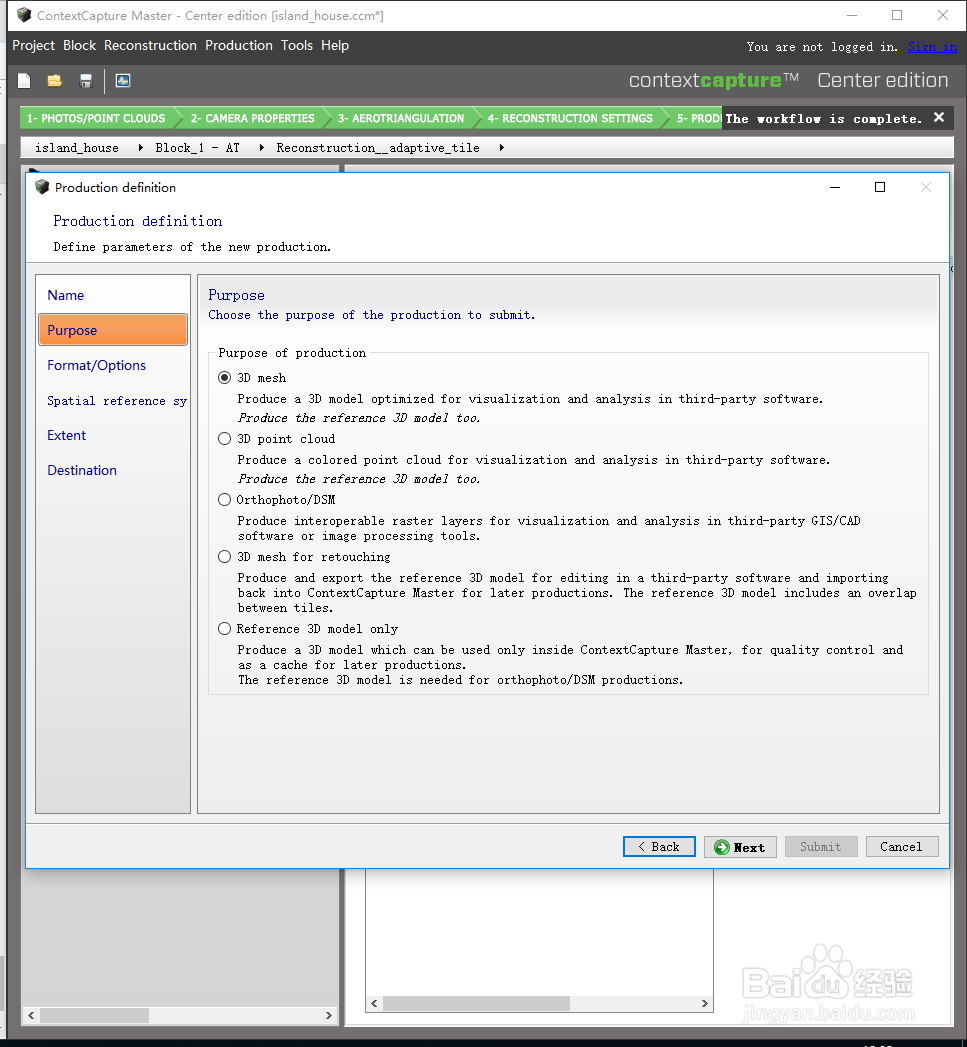Open the Reconstruction menu

point(150,45)
